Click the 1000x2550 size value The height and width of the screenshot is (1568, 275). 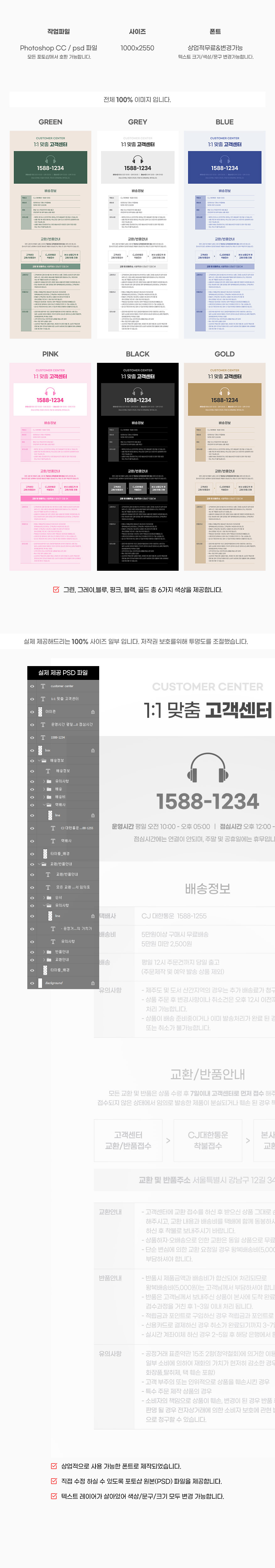tap(137, 47)
